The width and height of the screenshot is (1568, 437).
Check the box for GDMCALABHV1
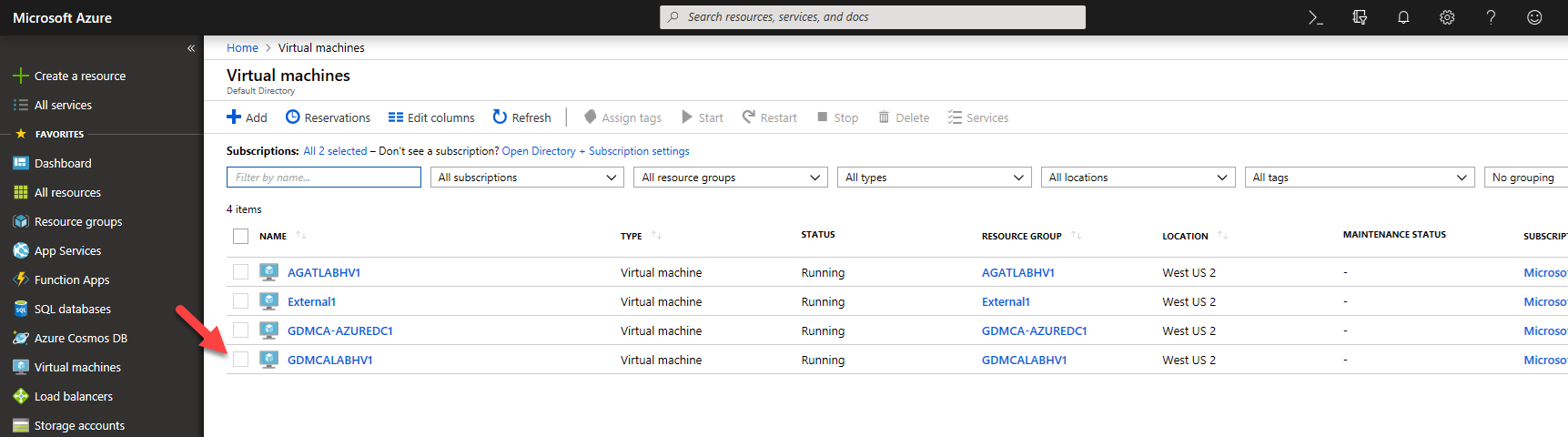[240, 359]
